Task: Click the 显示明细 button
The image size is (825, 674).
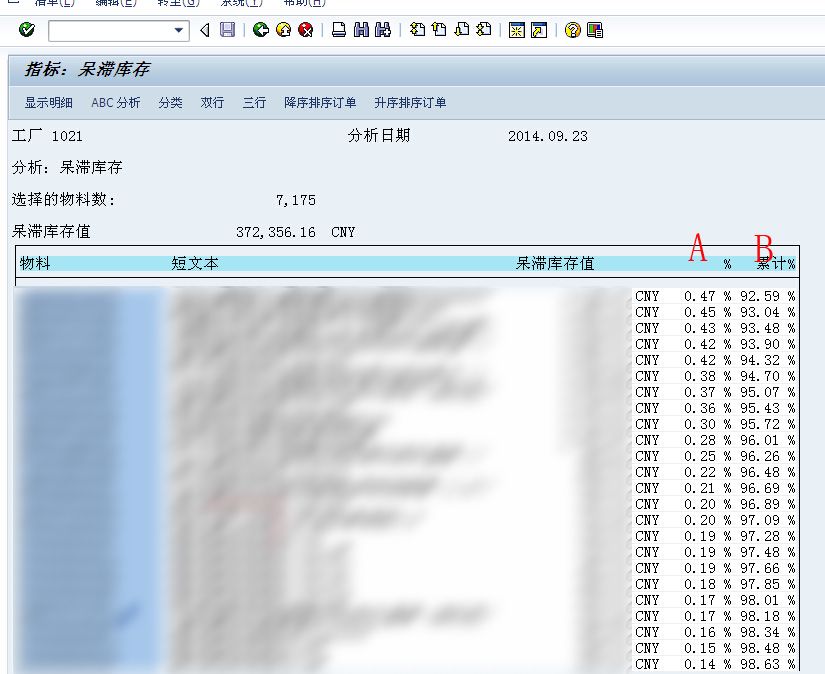Action: (49, 103)
